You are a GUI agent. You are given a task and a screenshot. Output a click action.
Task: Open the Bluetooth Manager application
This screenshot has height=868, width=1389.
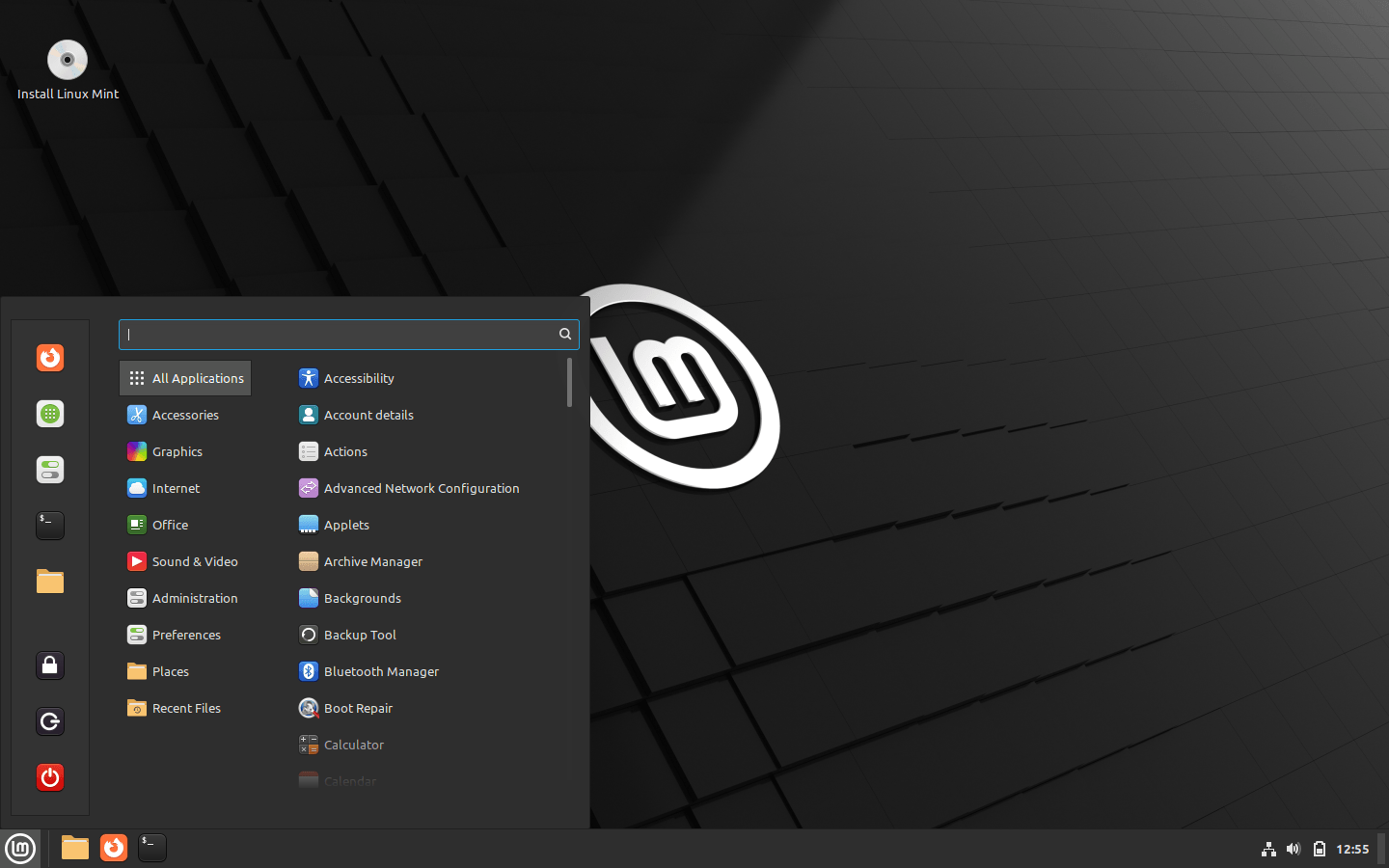click(x=381, y=671)
